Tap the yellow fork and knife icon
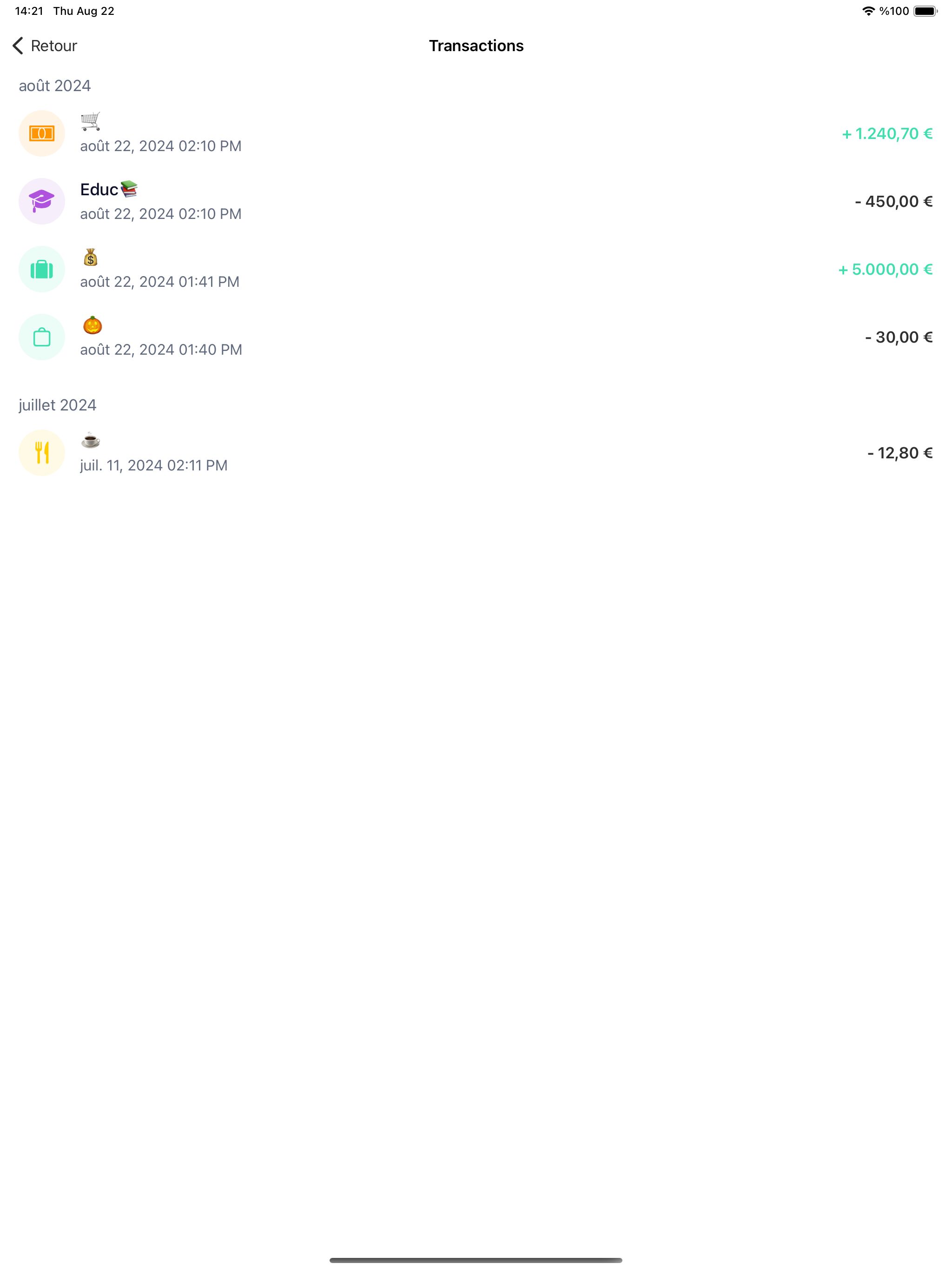Image resolution: width=952 pixels, height=1270 pixels. point(42,452)
